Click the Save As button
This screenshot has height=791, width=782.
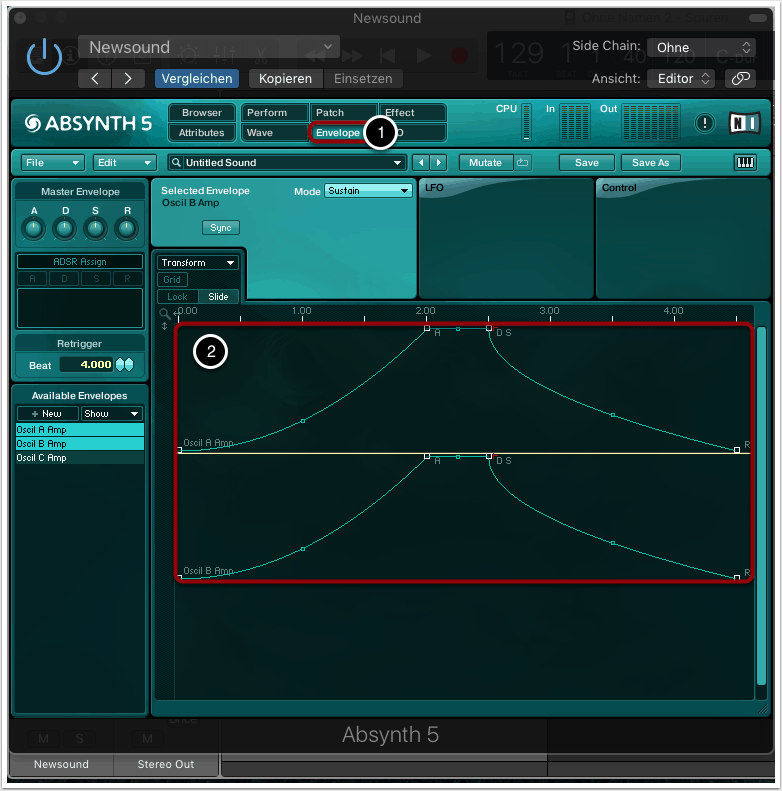click(650, 162)
